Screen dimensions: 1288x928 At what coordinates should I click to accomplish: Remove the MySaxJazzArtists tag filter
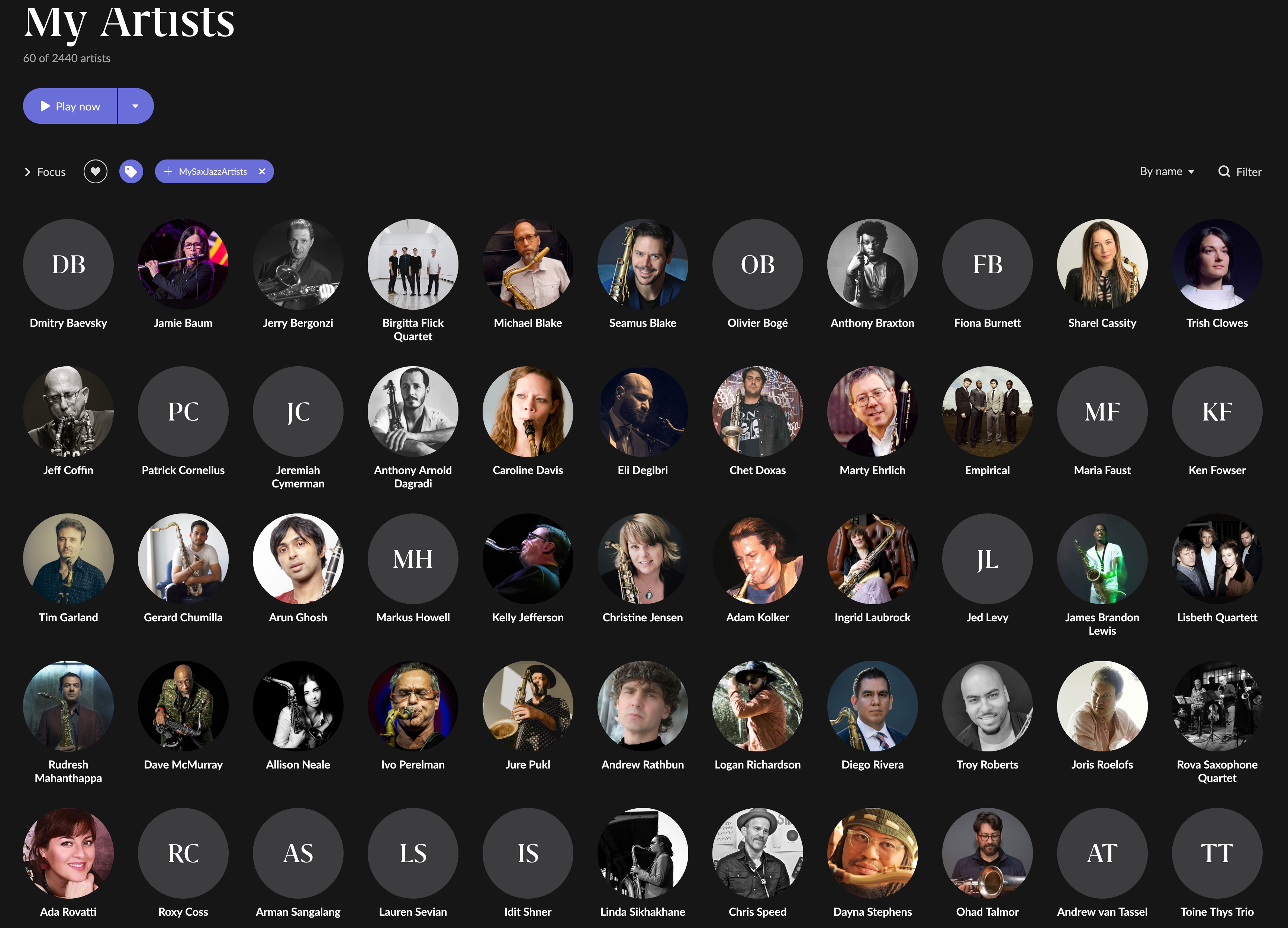tap(262, 171)
